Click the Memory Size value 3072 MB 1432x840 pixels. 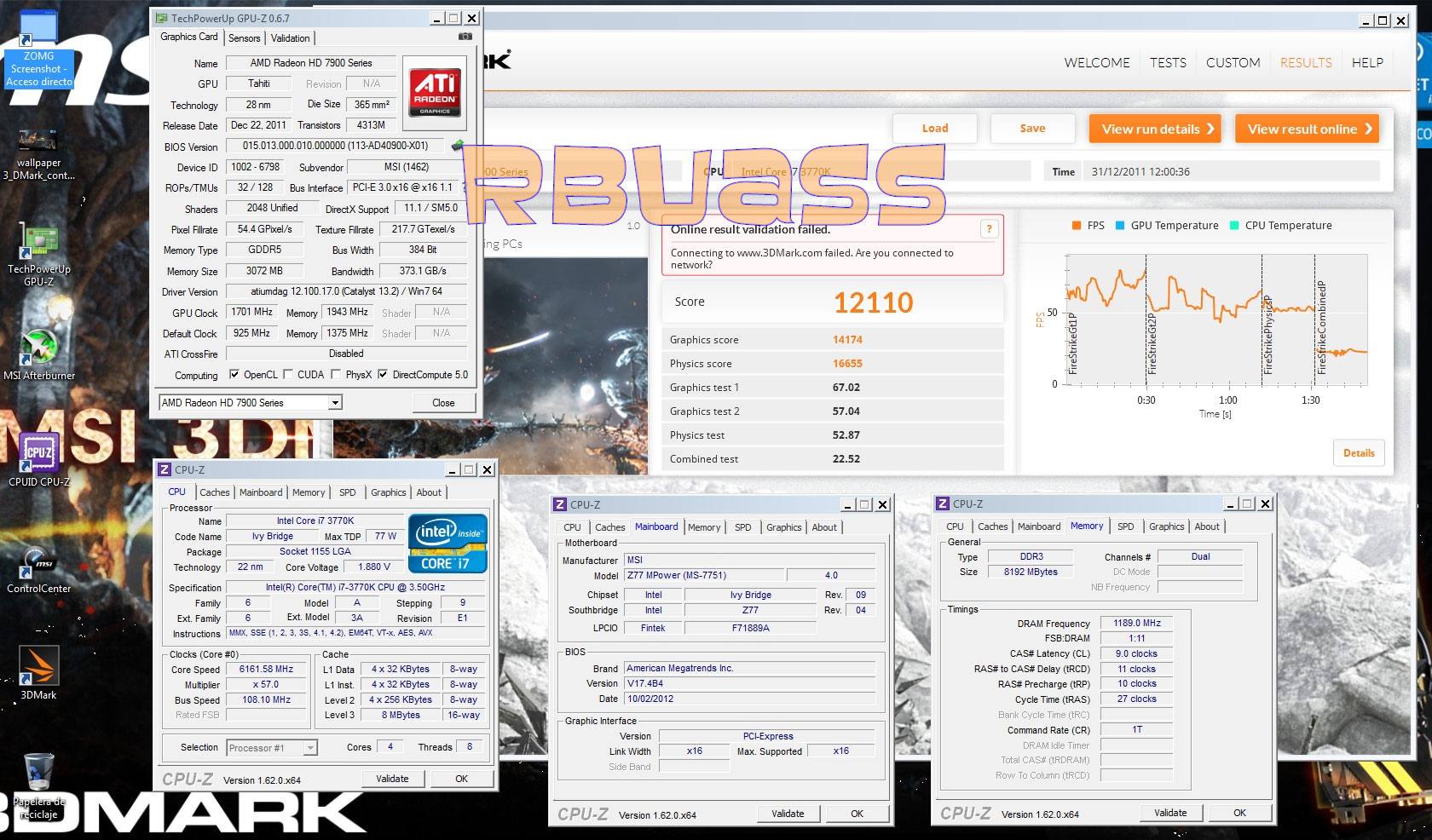point(264,271)
